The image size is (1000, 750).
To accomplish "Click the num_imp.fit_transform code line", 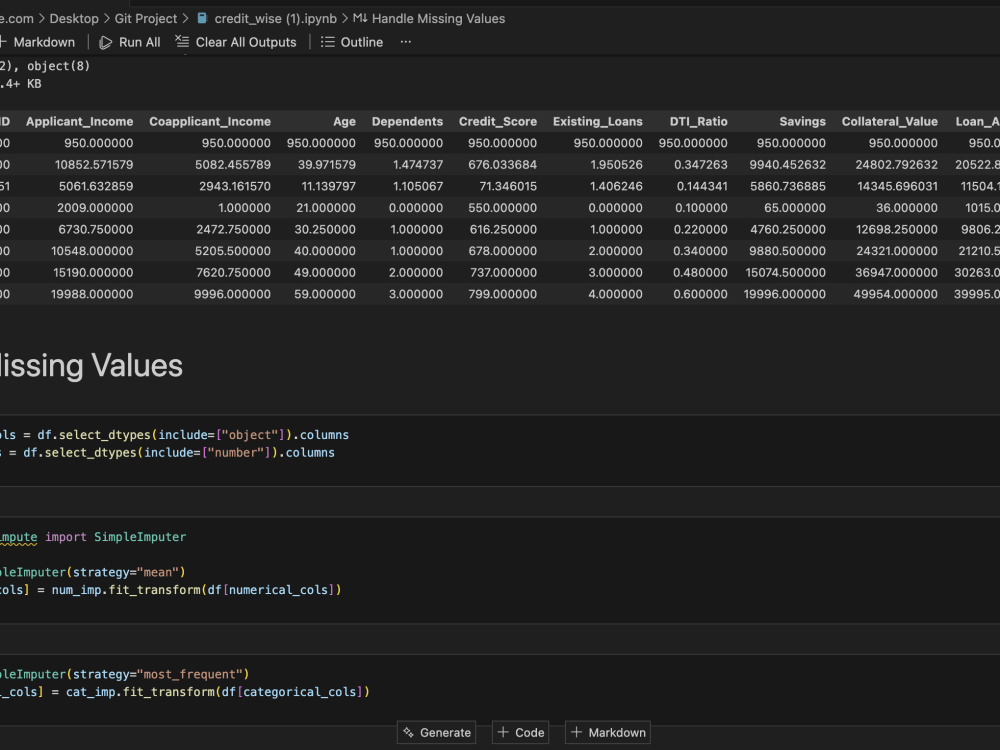I will tap(170, 590).
